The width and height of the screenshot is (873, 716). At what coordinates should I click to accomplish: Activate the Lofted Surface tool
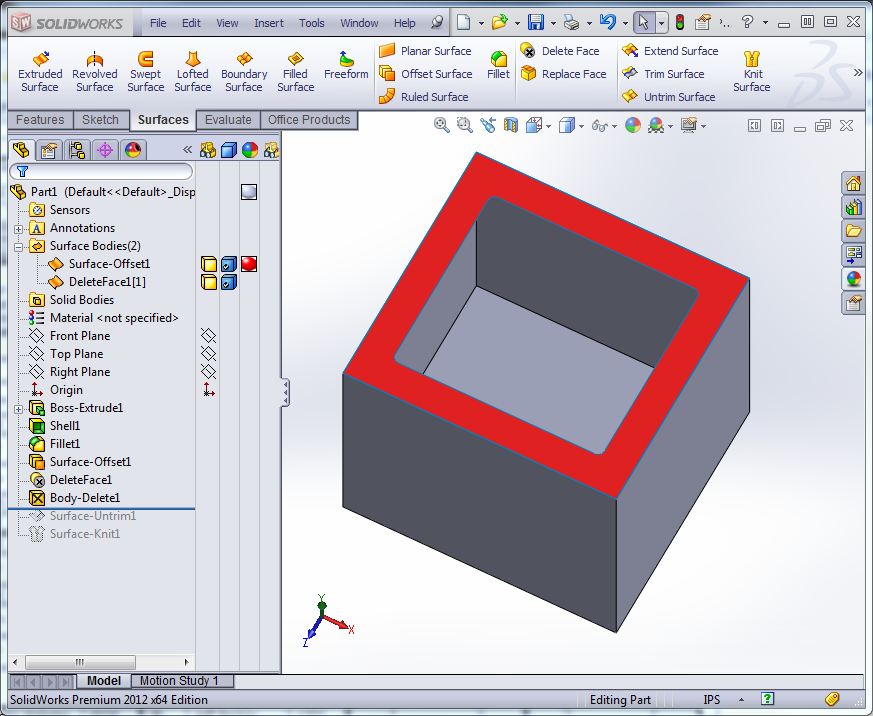point(192,72)
